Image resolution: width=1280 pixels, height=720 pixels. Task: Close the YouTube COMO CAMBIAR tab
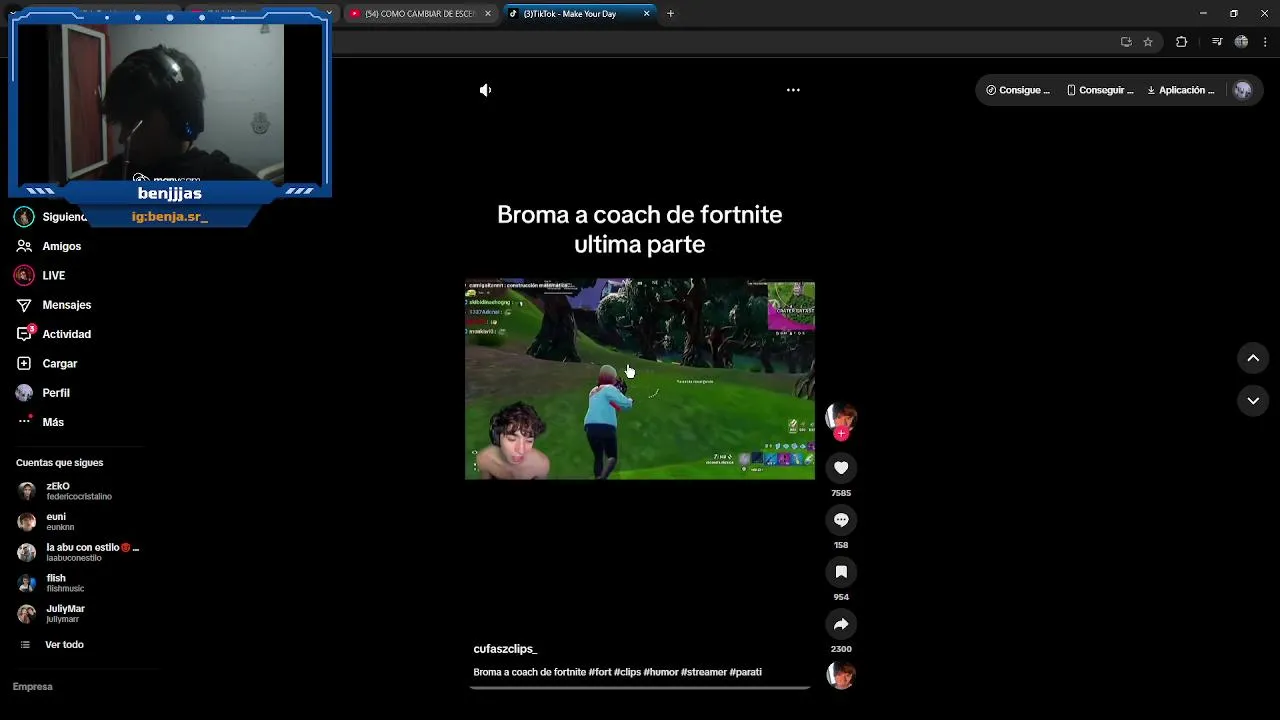click(x=488, y=14)
